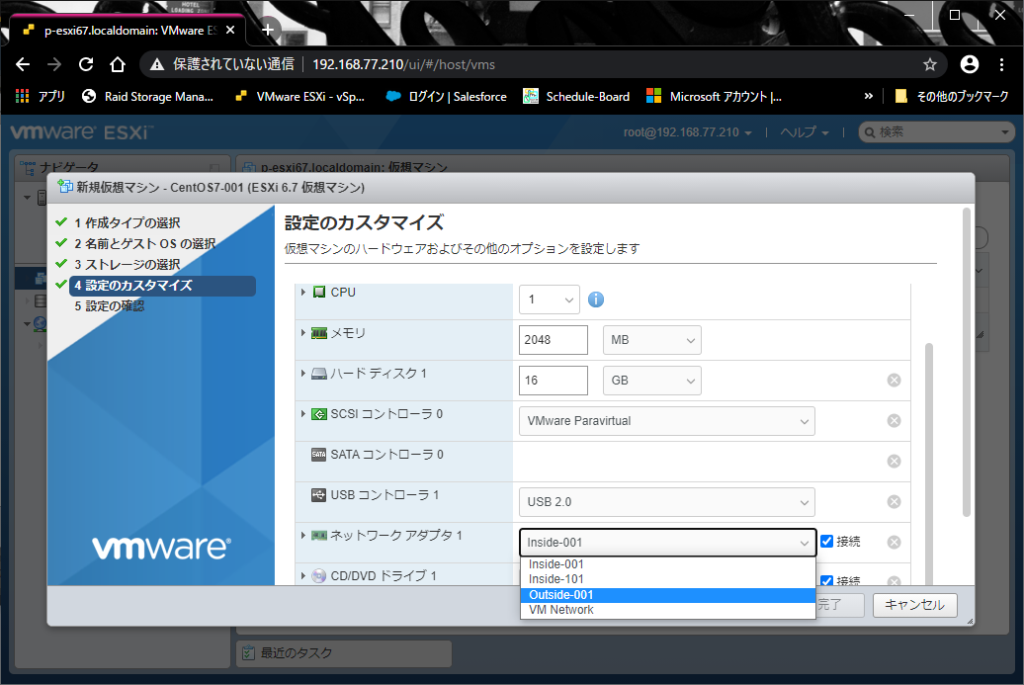Go to the browser home page
1024x685 pixels.
tap(117, 64)
